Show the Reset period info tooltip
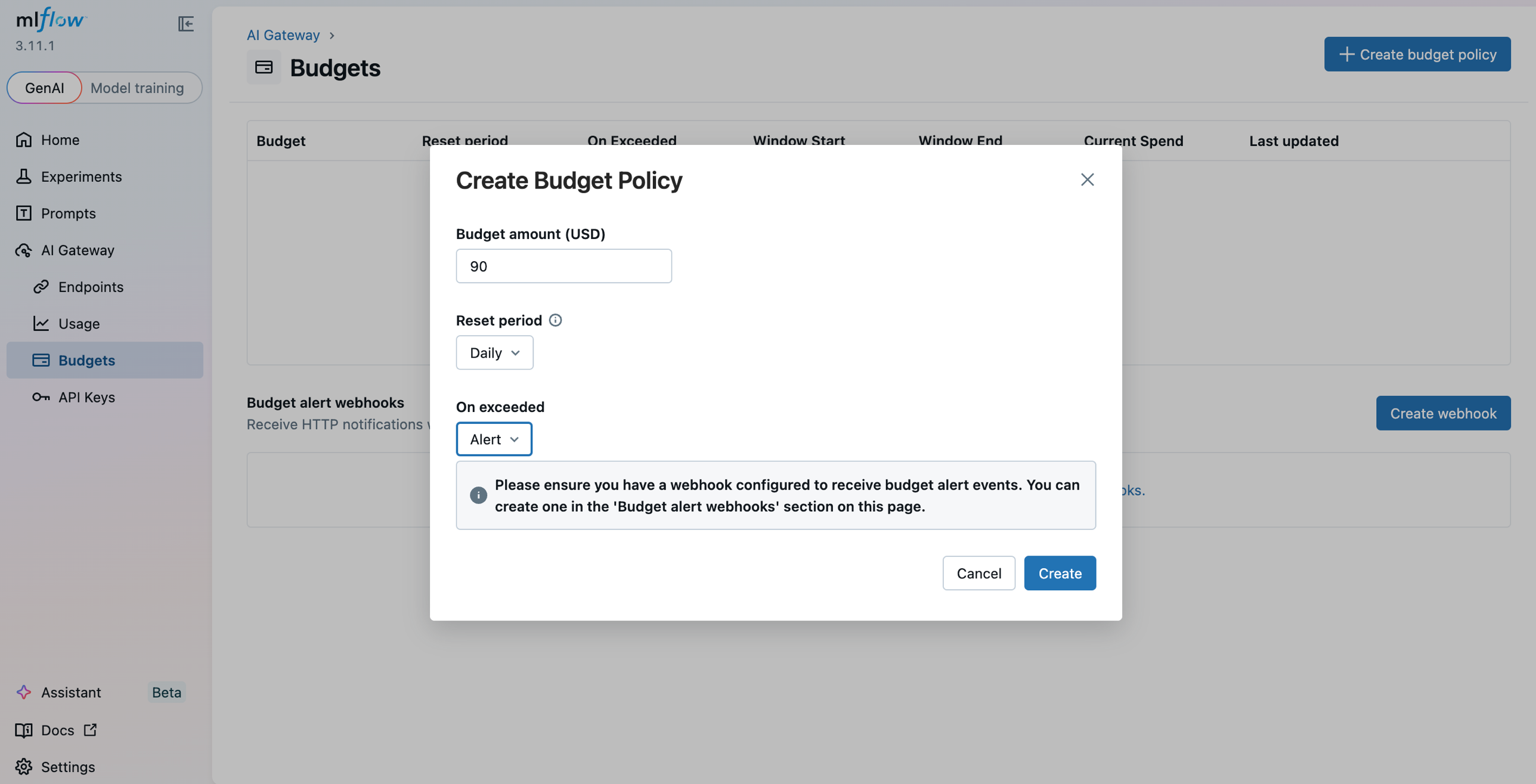Viewport: 1536px width, 784px height. pyautogui.click(x=555, y=320)
